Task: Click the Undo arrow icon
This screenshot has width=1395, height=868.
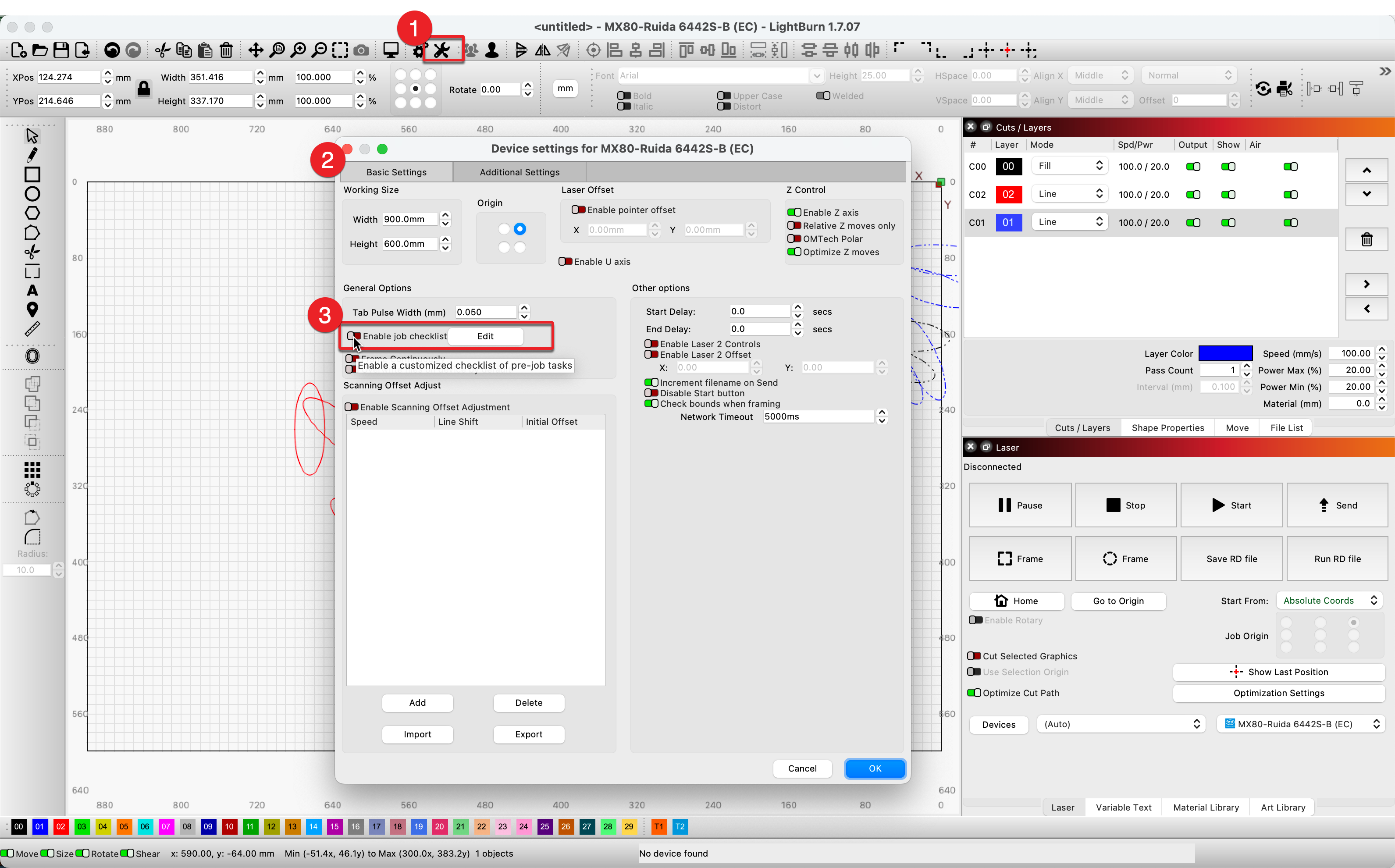Action: point(112,50)
